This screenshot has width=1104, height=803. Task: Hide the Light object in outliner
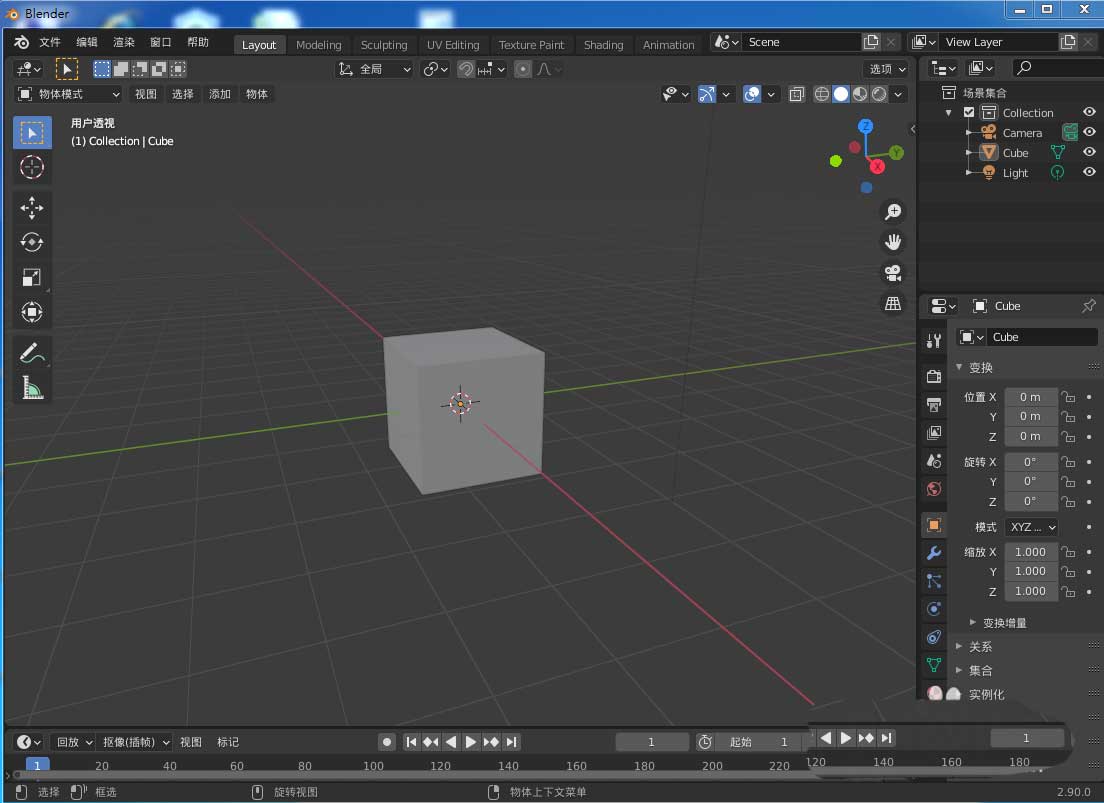click(x=1089, y=172)
